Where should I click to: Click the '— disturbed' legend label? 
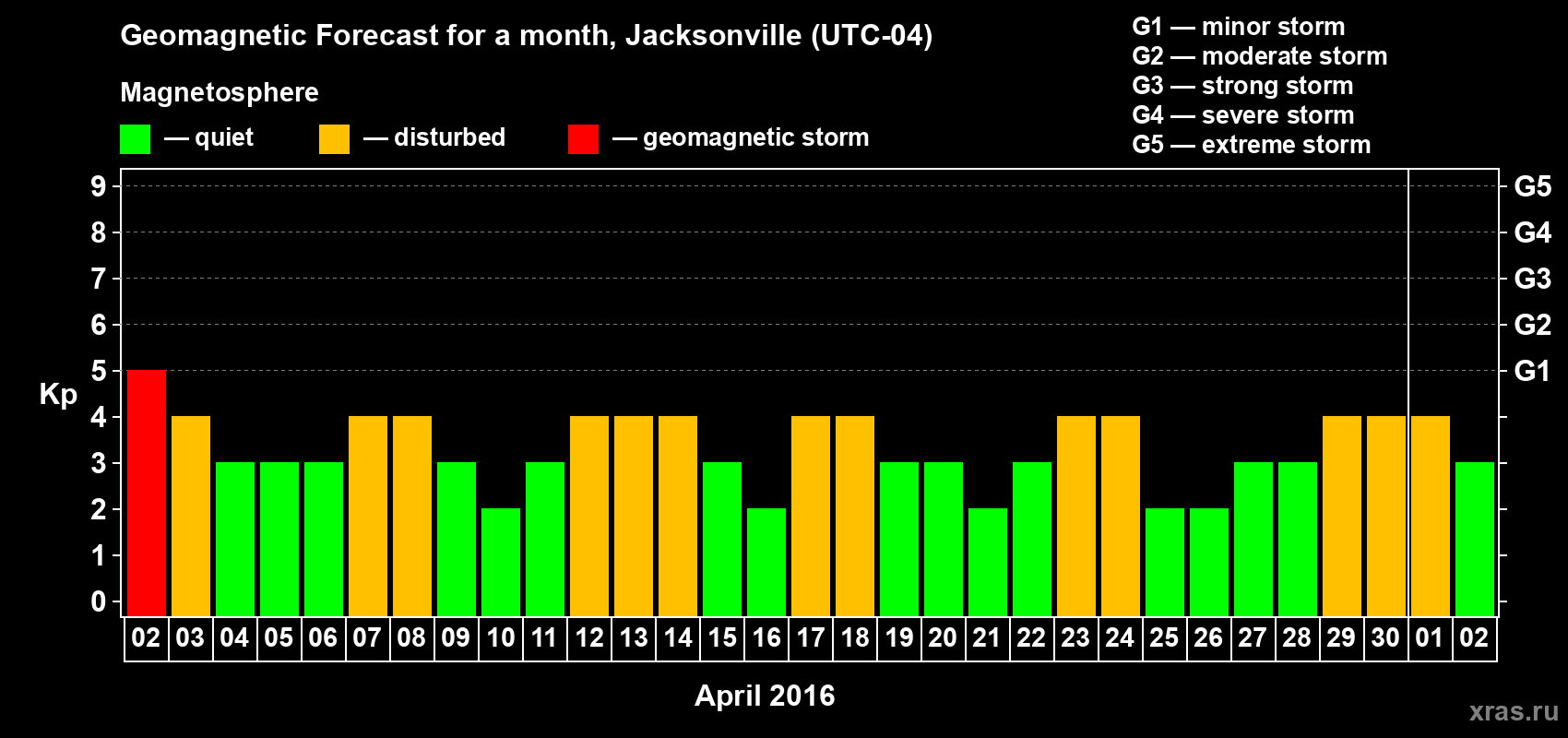pyautogui.click(x=434, y=137)
